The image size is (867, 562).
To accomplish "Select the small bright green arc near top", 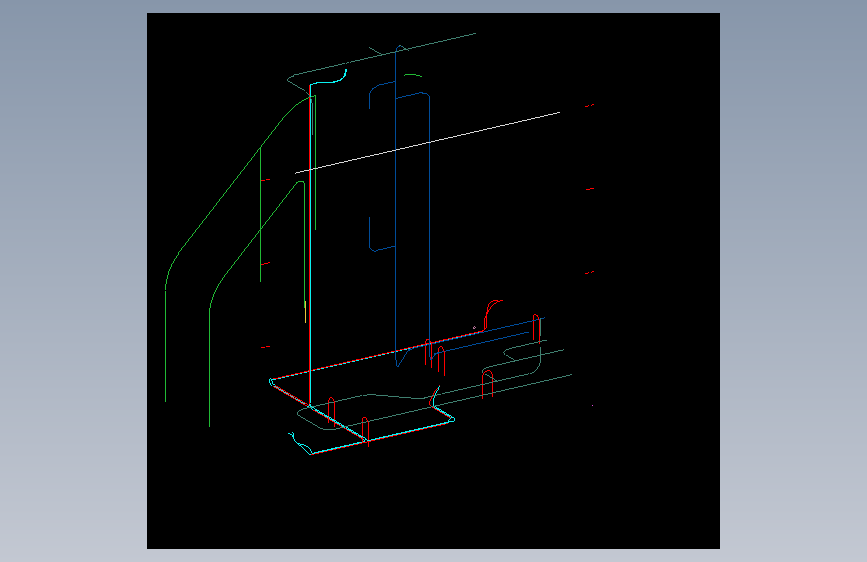I will pyautogui.click(x=413, y=75).
